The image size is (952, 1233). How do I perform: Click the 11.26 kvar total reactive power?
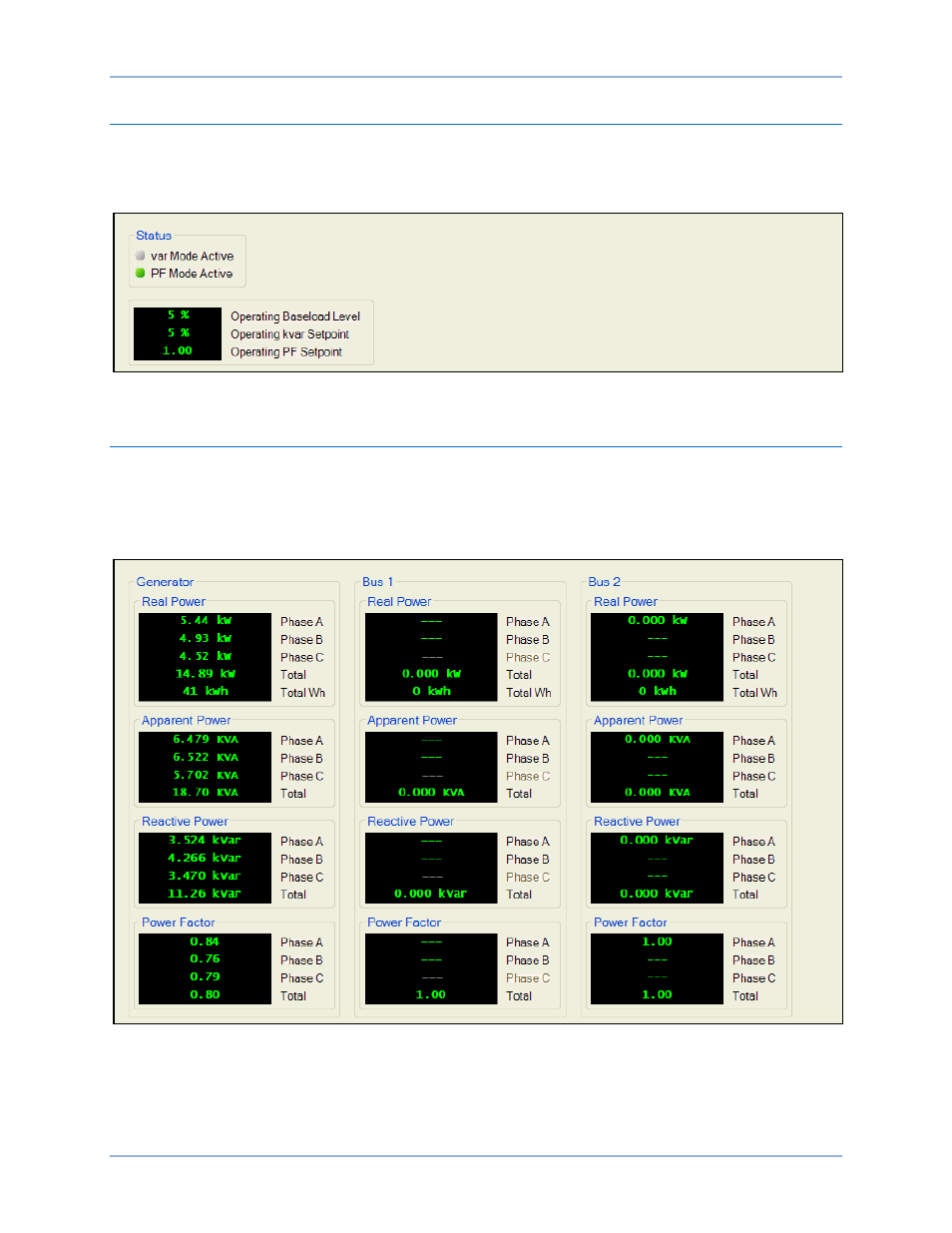[206, 895]
